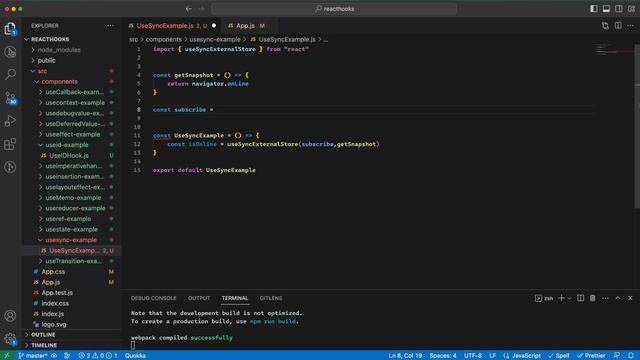Toggle the bottom panel layout icon

(x=607, y=9)
